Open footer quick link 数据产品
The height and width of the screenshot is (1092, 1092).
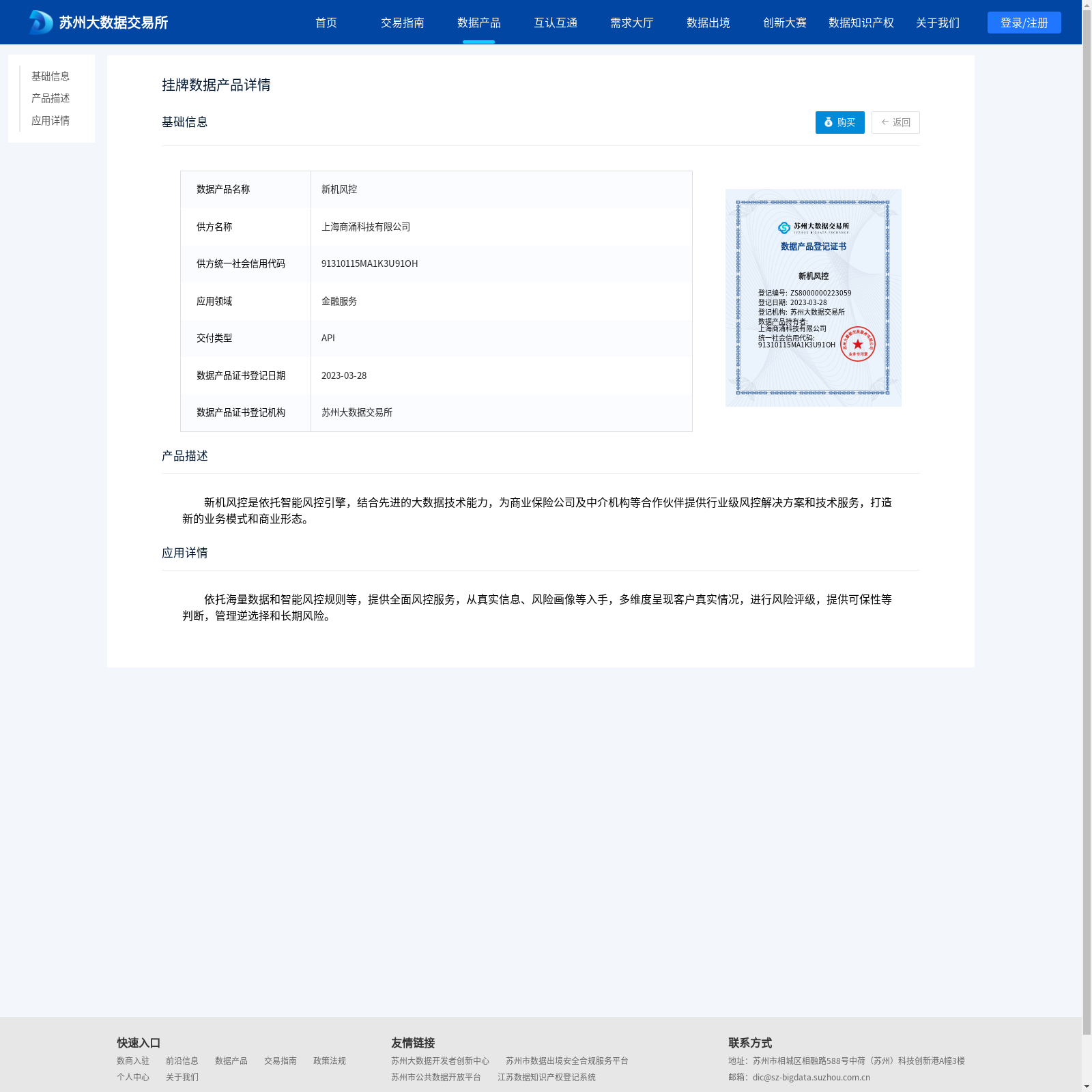(x=231, y=1061)
